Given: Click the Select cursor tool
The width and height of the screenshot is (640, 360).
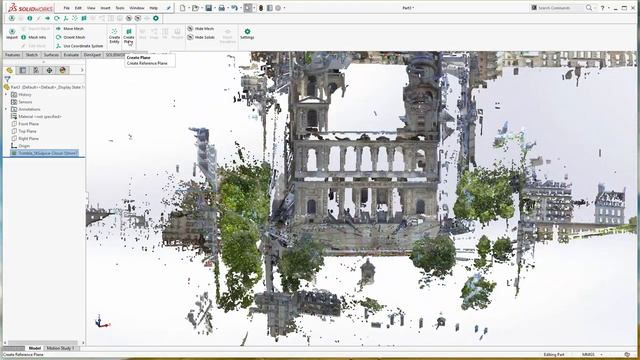Looking at the screenshot, I should click(248, 8).
